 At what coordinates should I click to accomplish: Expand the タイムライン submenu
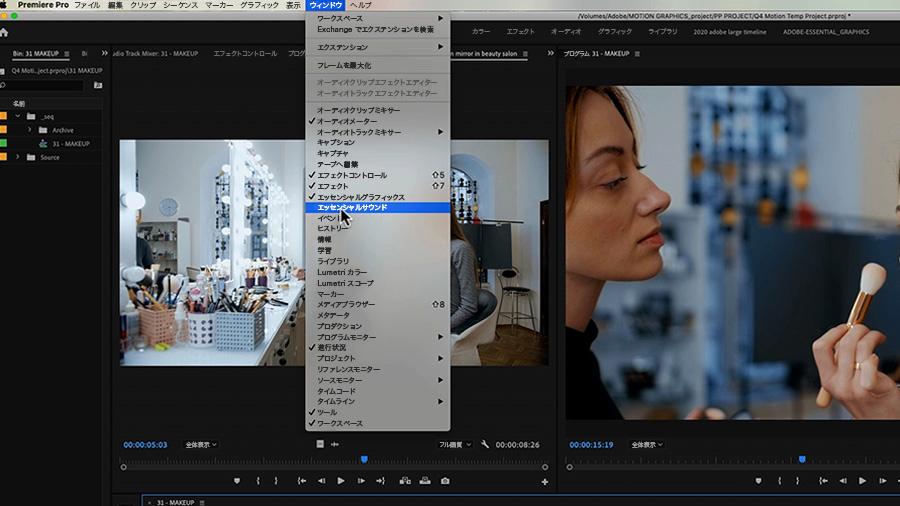pyautogui.click(x=378, y=402)
